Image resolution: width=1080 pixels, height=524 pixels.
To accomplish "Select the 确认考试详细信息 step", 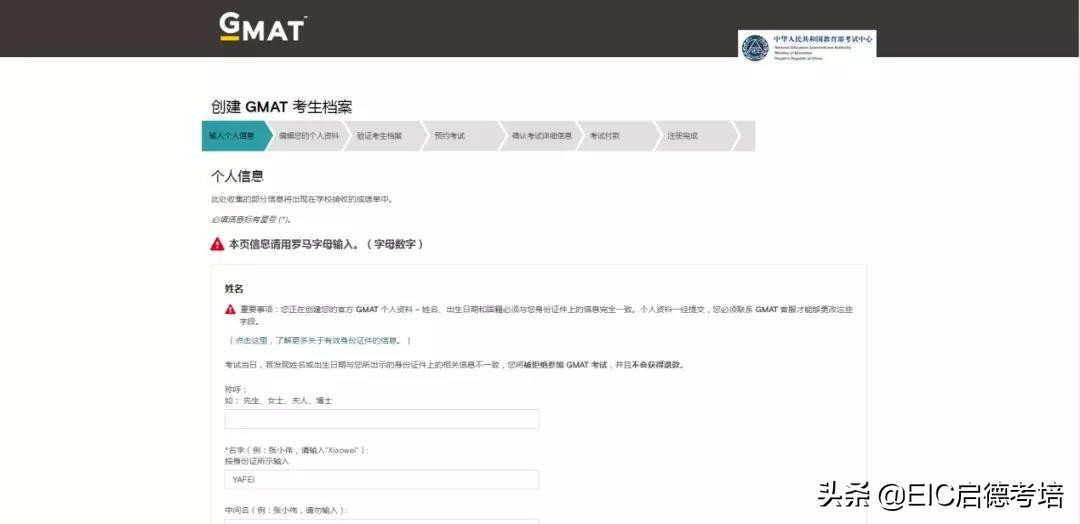I will click(x=542, y=136).
